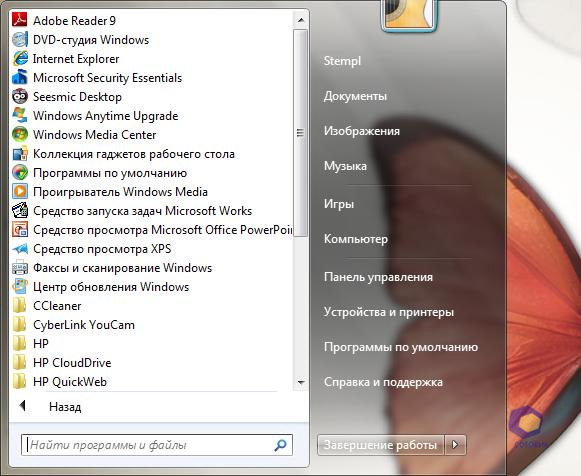This screenshot has width=581, height=476.
Task: Open Панель управления from the right pane
Action: point(378,277)
